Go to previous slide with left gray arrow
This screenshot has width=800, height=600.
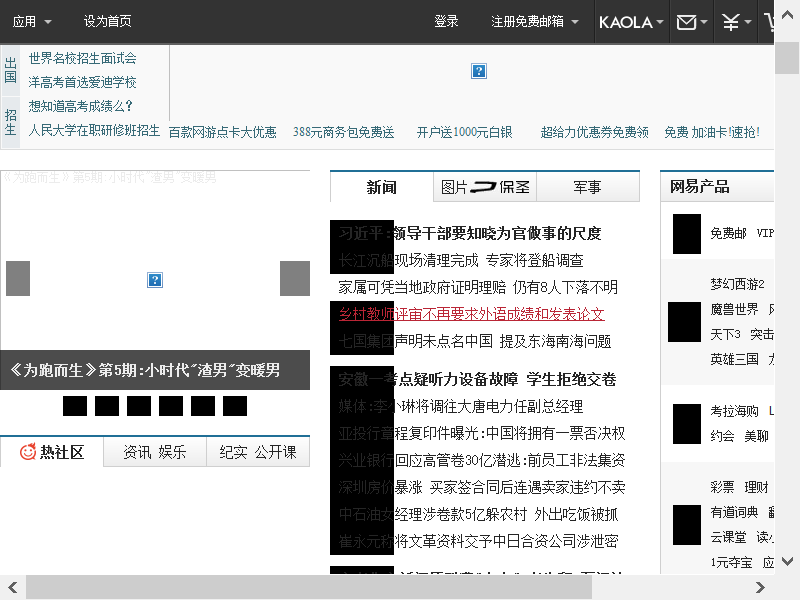click(18, 278)
